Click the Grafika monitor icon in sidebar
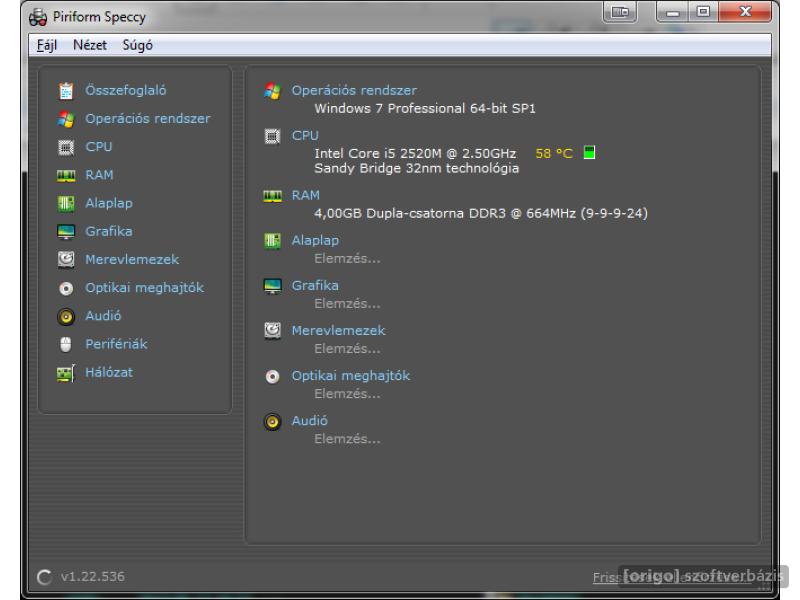Image resolution: width=800 pixels, height=600 pixels. tap(66, 232)
